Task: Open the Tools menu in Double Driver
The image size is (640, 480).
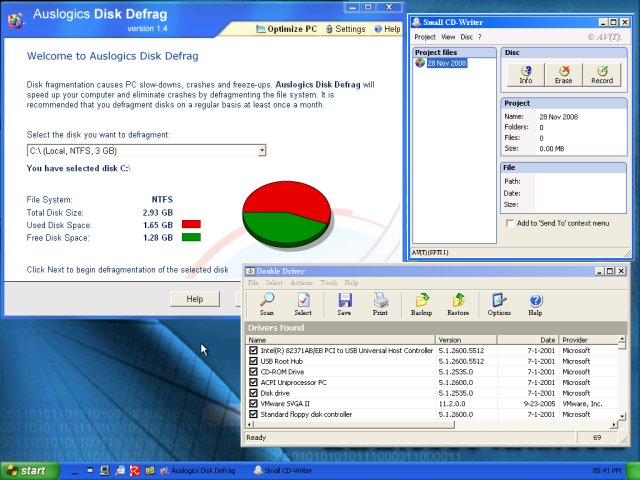Action: (x=329, y=282)
